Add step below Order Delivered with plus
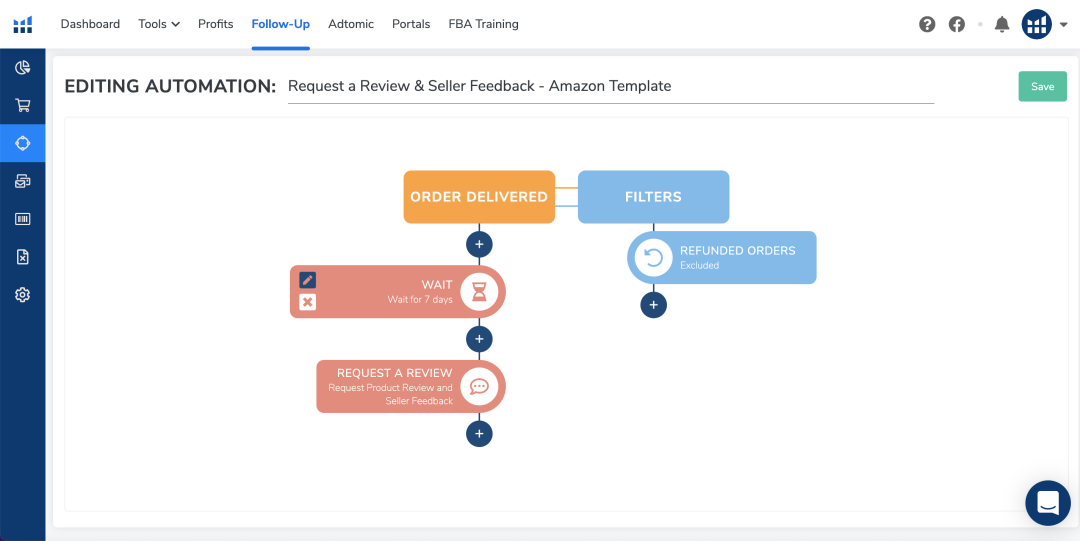The height and width of the screenshot is (541, 1080). (479, 244)
